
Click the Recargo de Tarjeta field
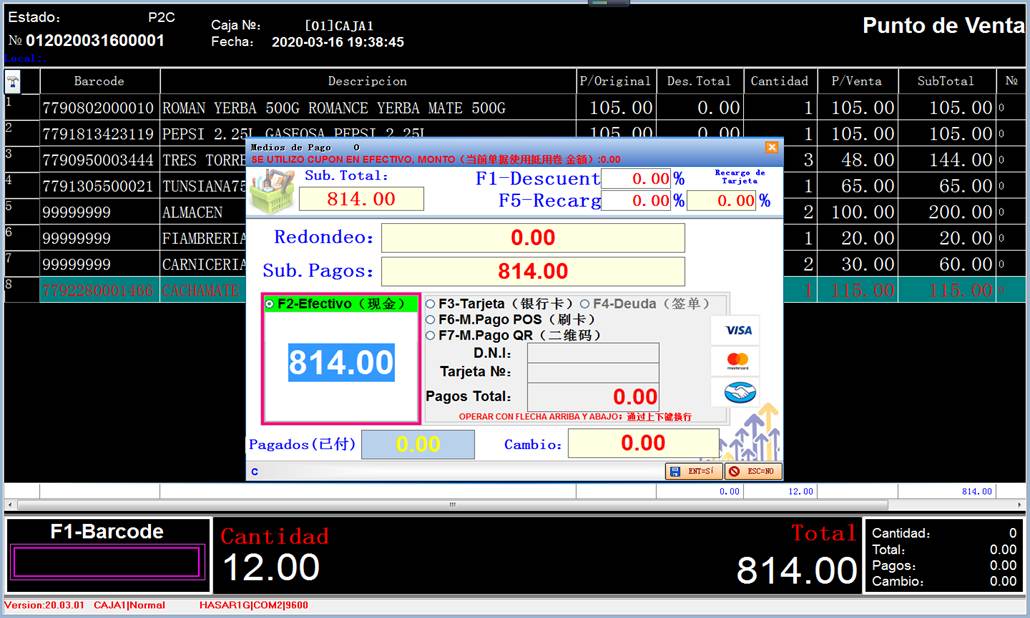coord(721,200)
